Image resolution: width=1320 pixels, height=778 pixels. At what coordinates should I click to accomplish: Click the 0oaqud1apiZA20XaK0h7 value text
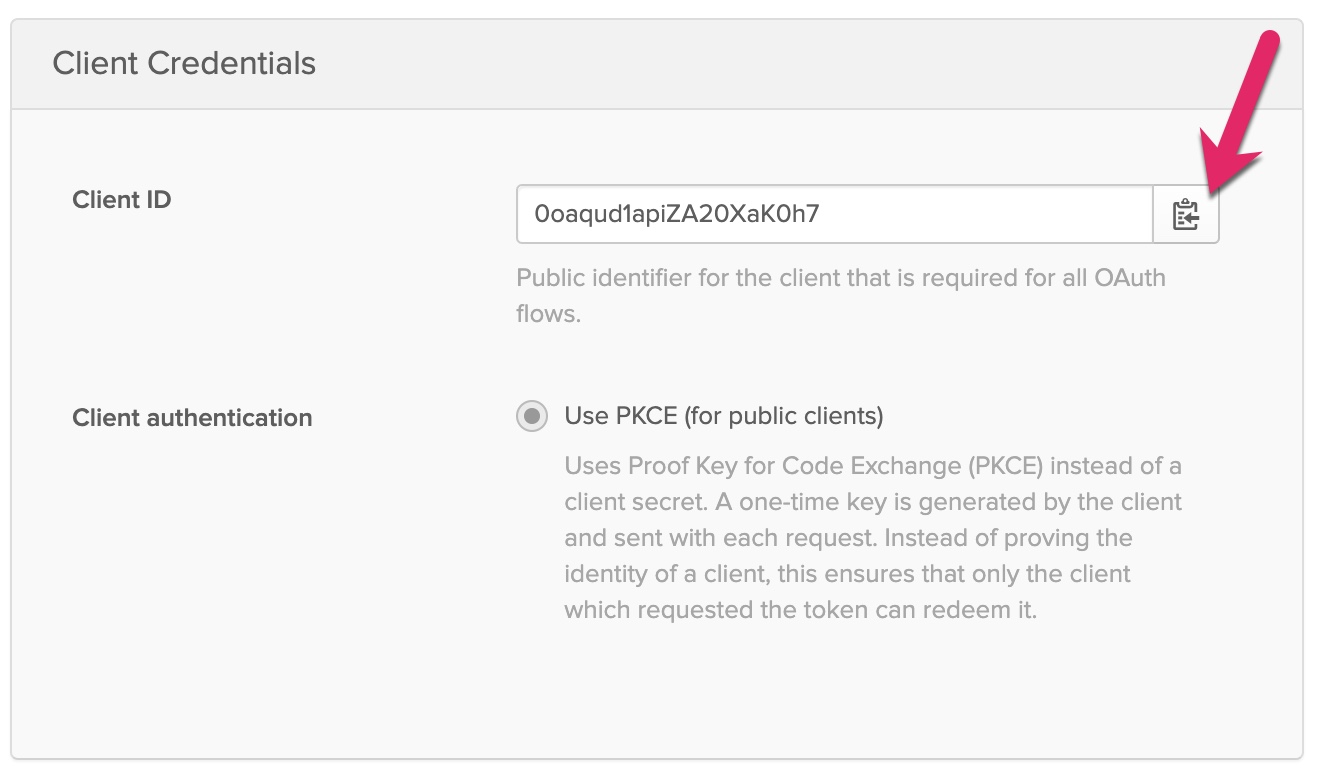point(677,214)
